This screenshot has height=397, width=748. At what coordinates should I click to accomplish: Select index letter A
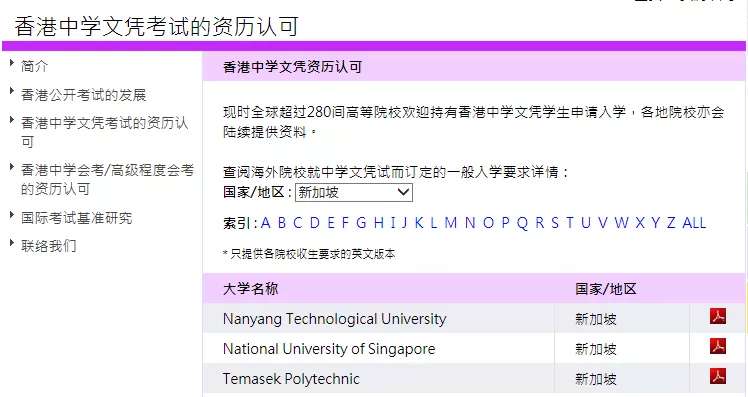pyautogui.click(x=266, y=222)
